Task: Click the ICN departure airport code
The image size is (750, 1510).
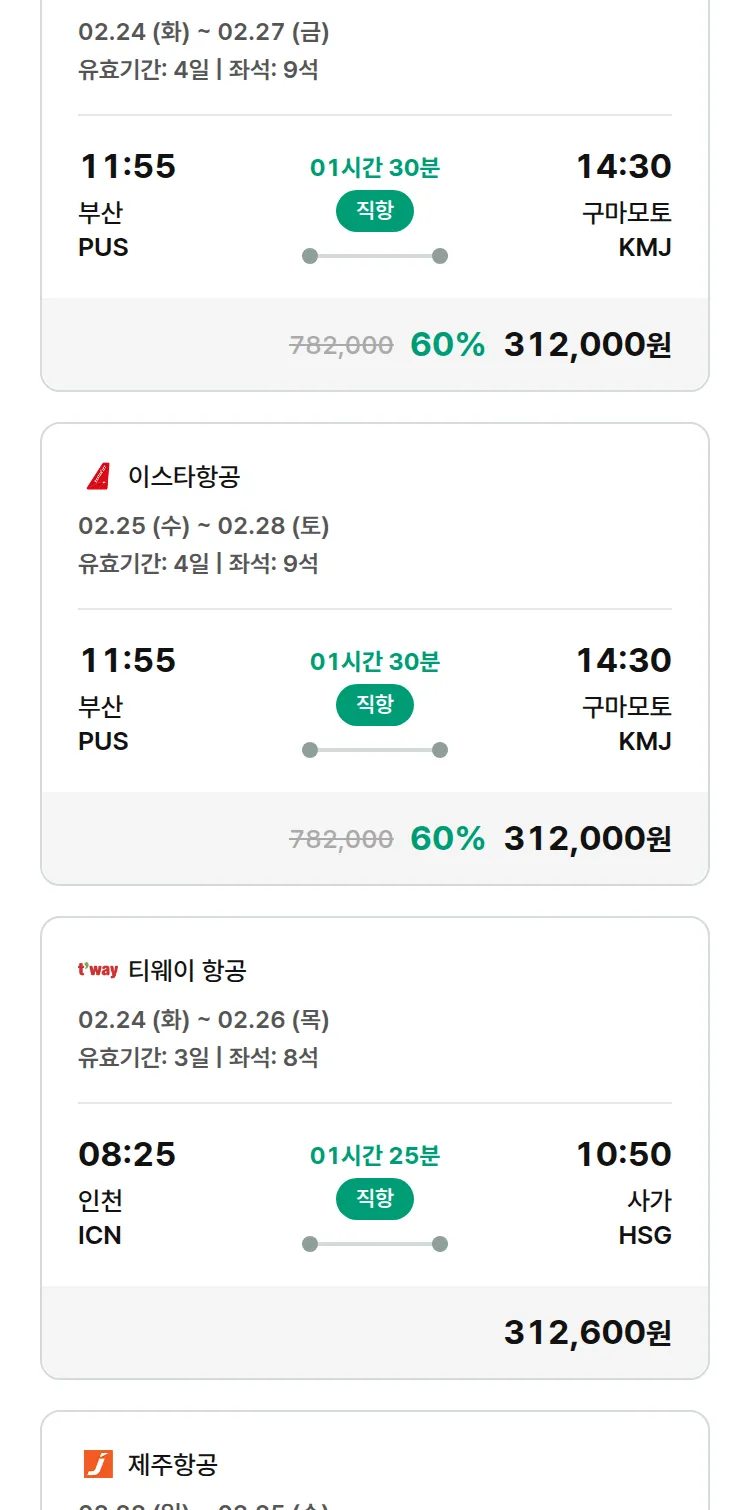Action: click(100, 1236)
